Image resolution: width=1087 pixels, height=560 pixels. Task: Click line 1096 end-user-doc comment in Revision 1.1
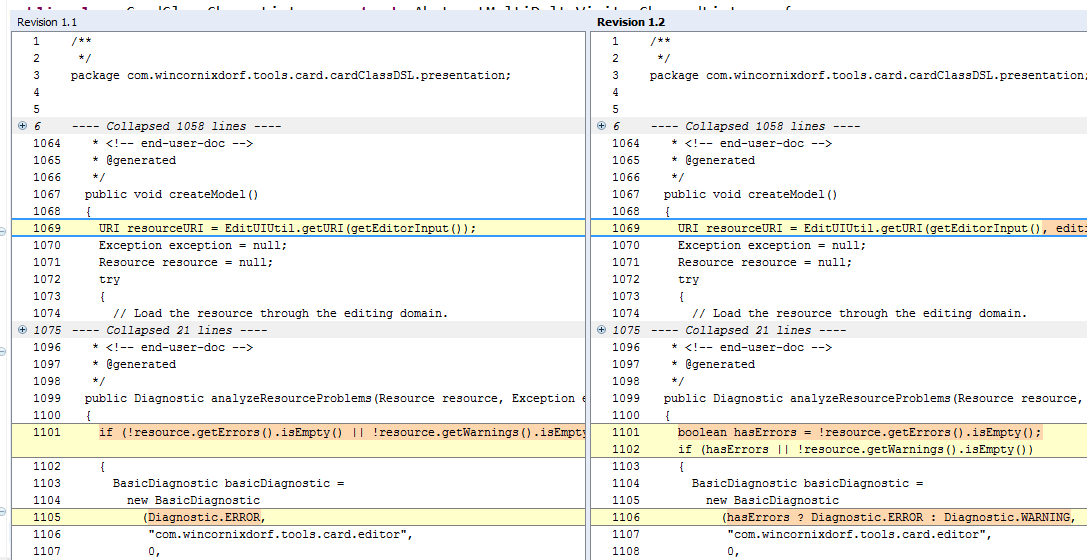[x=173, y=347]
